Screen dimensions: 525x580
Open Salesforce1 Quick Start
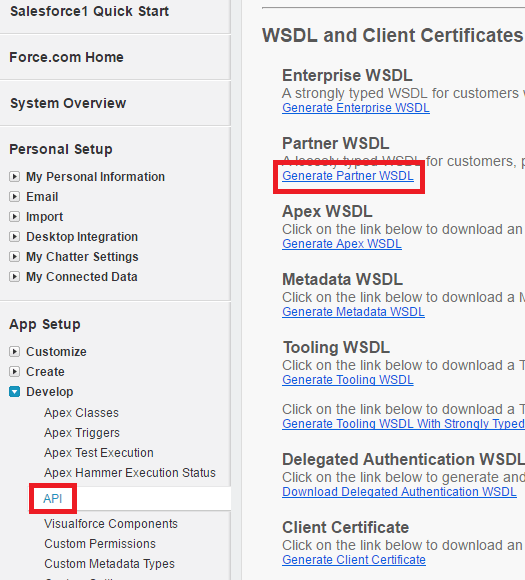tap(90, 11)
